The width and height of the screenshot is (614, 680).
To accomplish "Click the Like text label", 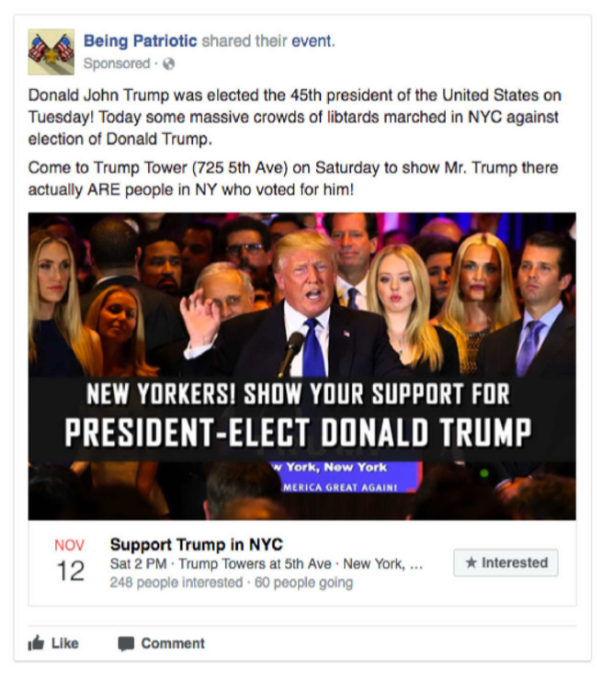I will click(65, 643).
